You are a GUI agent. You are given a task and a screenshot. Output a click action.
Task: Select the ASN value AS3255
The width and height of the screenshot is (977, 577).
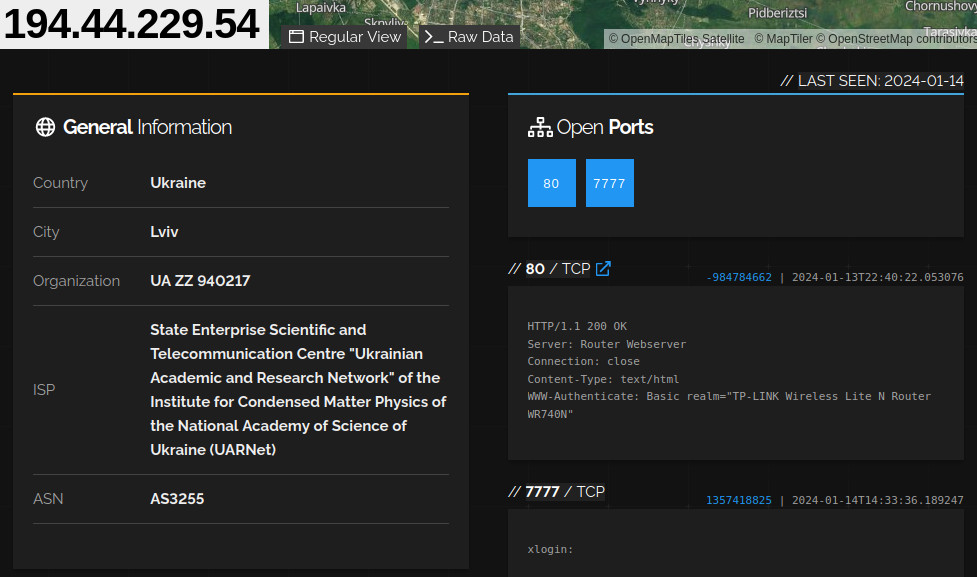[x=177, y=498]
